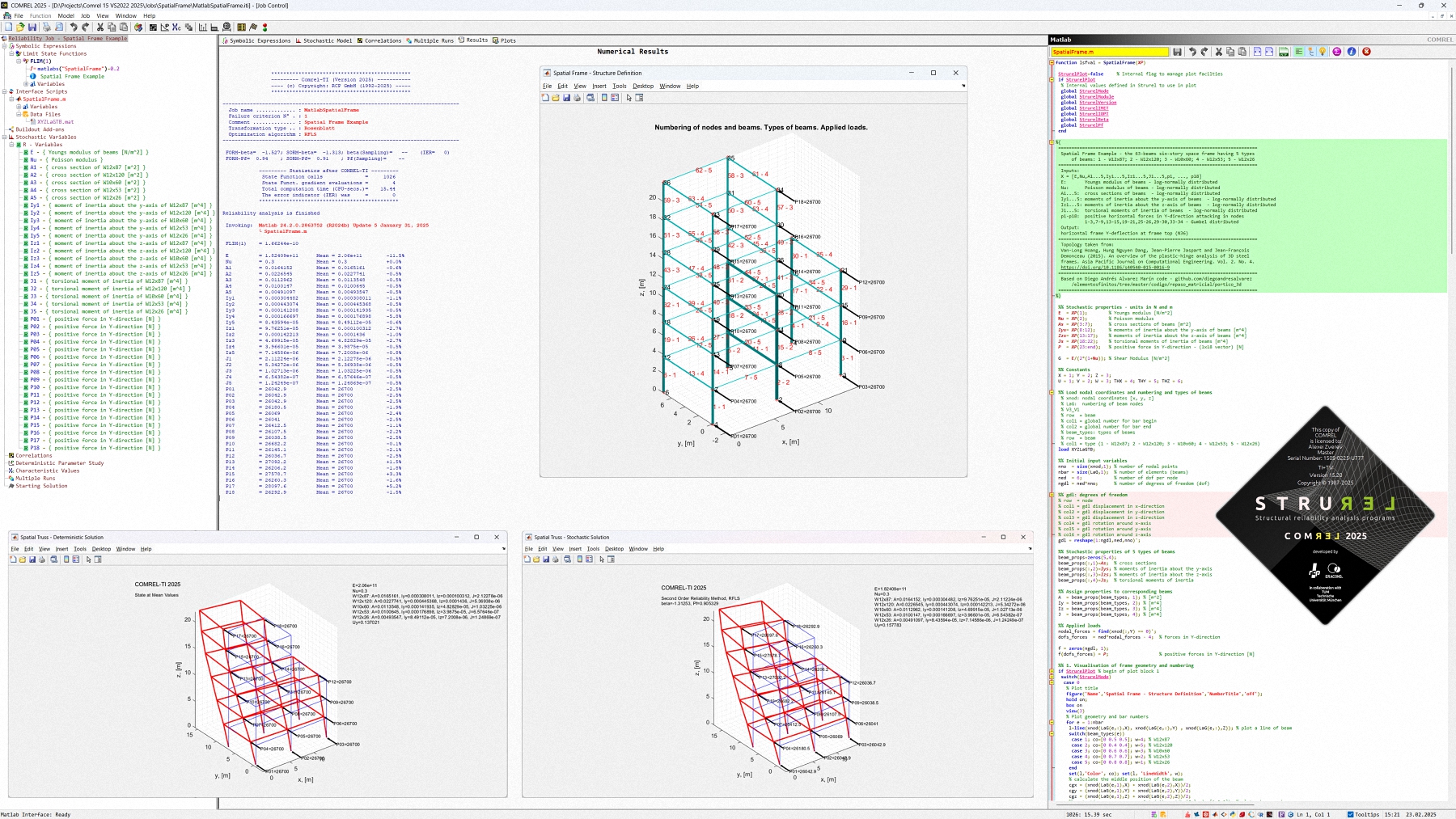1456x819 pixels.
Task: Open the Tools menu in Structure Definition window
Action: pyautogui.click(x=620, y=86)
